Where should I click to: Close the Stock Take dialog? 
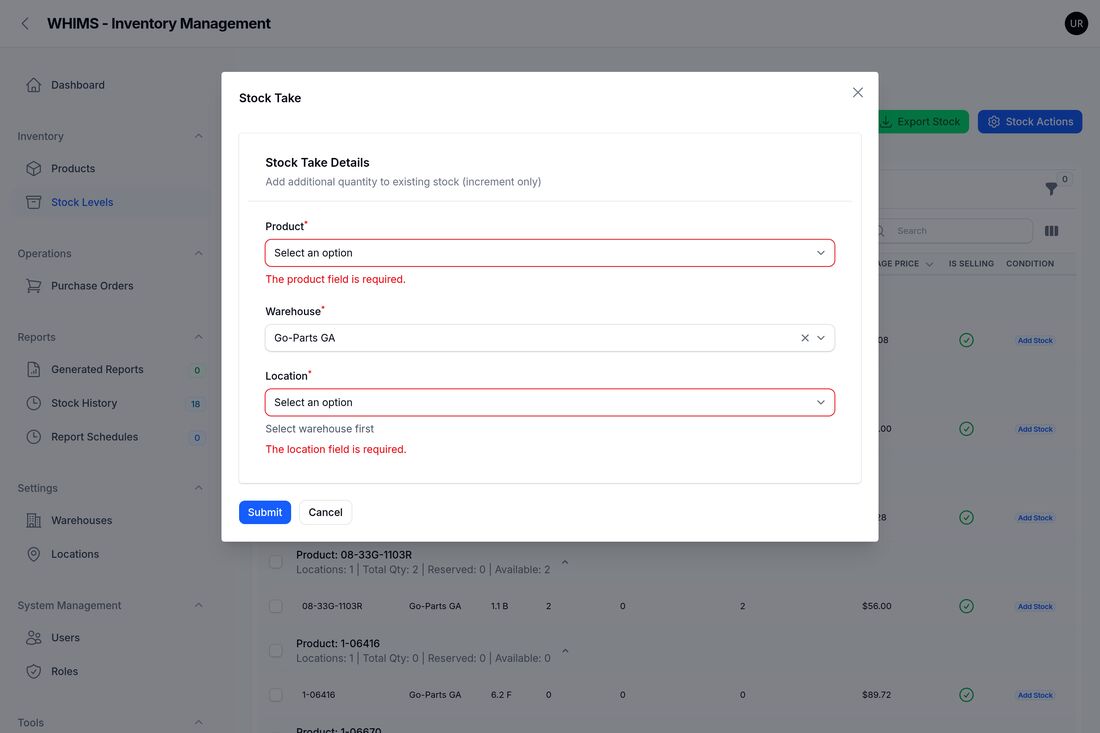coord(857,93)
